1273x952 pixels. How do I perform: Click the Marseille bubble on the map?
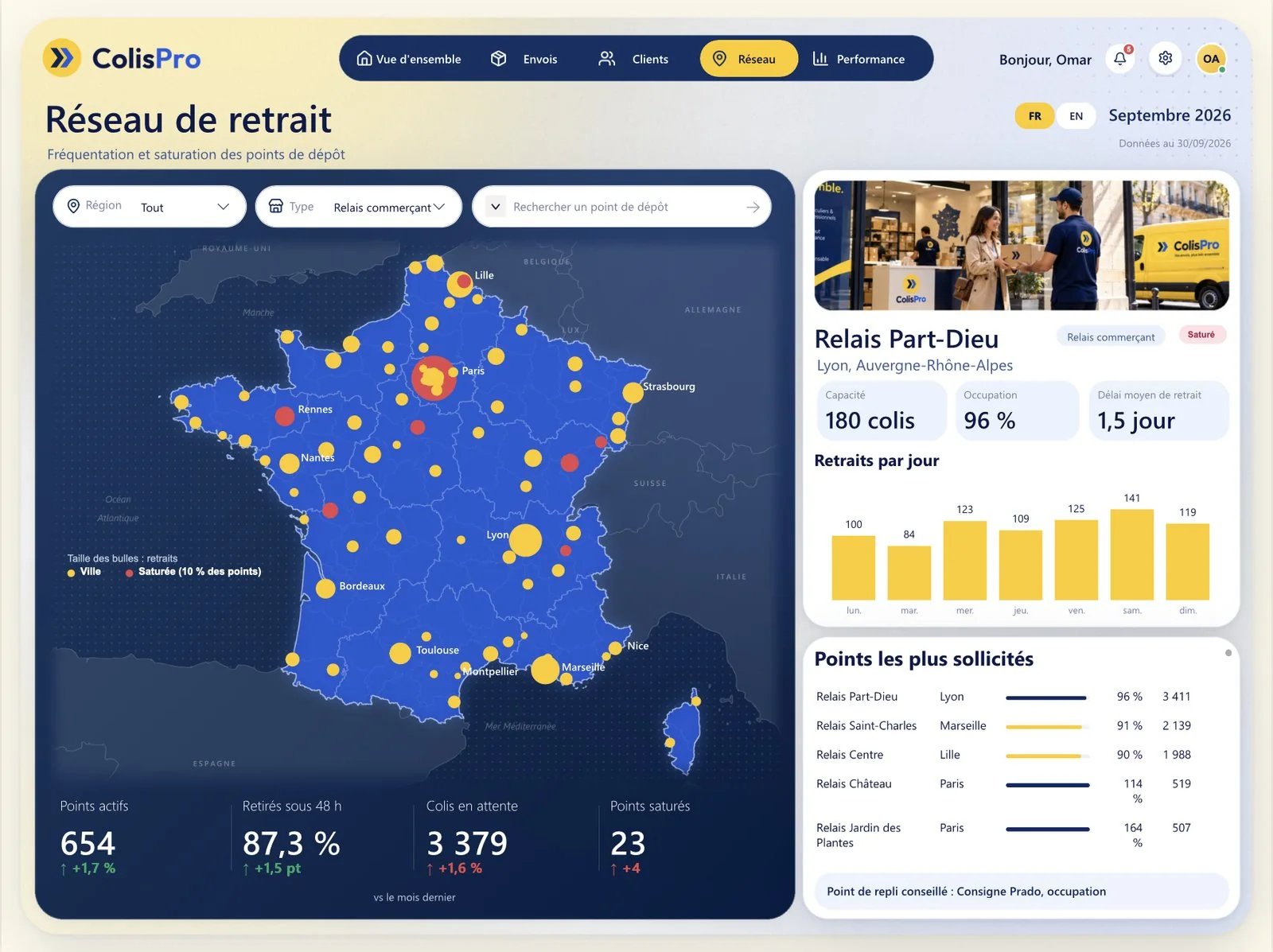[x=545, y=670]
